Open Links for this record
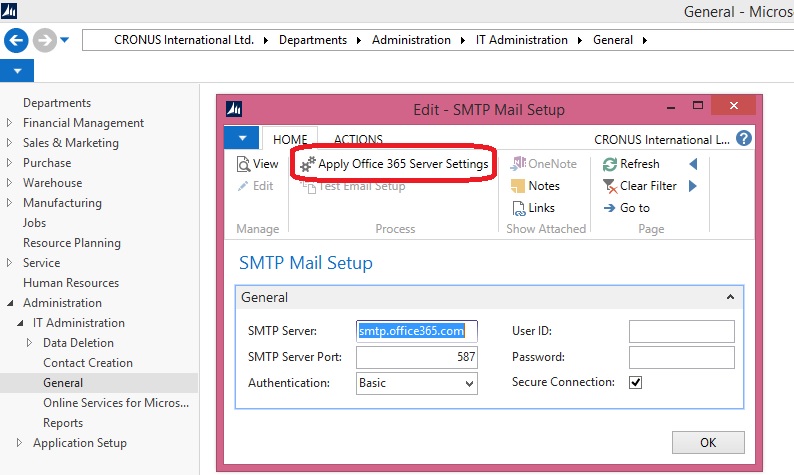794x475 pixels. click(x=533, y=208)
